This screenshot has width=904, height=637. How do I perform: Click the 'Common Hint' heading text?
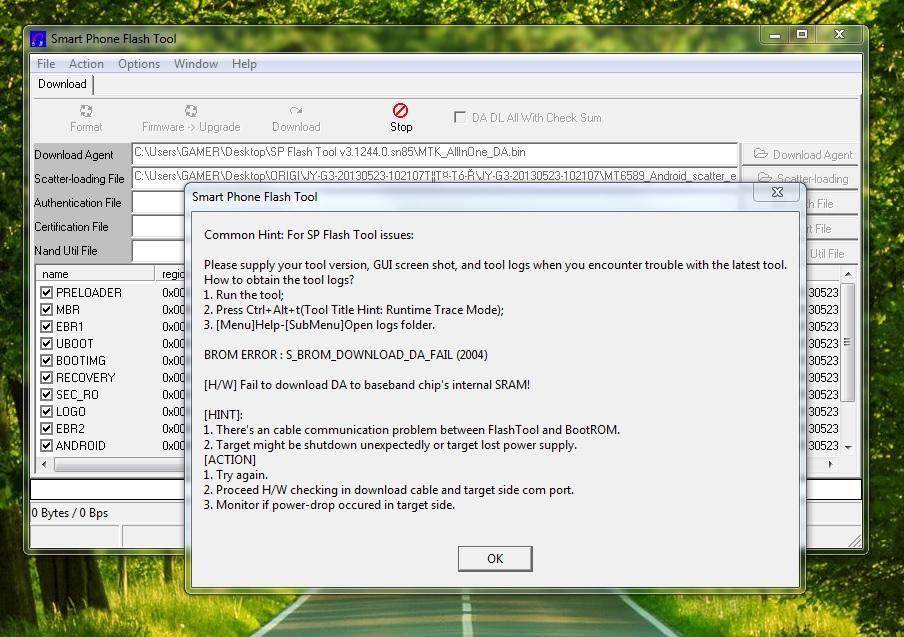click(x=308, y=235)
